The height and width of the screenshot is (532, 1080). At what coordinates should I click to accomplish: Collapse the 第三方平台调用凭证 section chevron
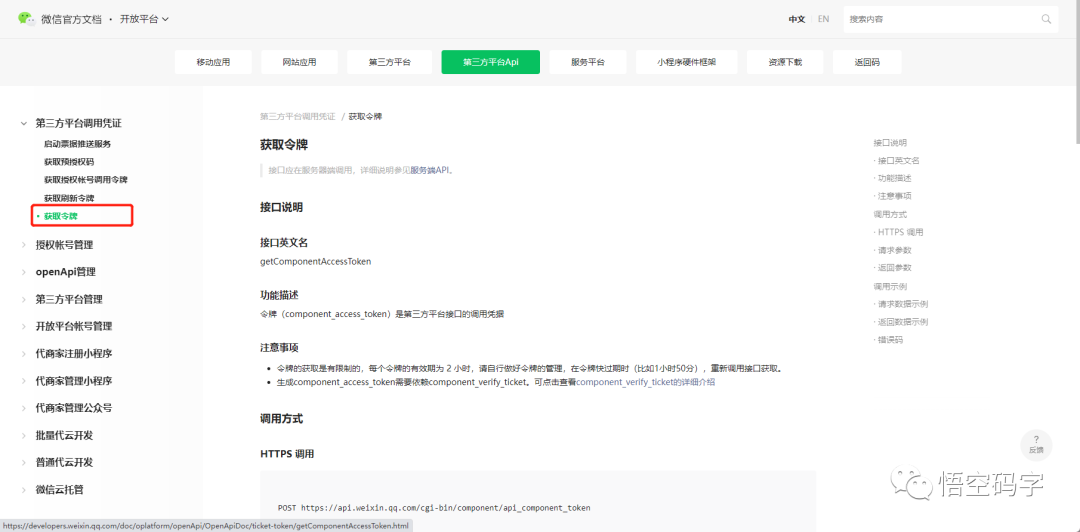coord(23,123)
